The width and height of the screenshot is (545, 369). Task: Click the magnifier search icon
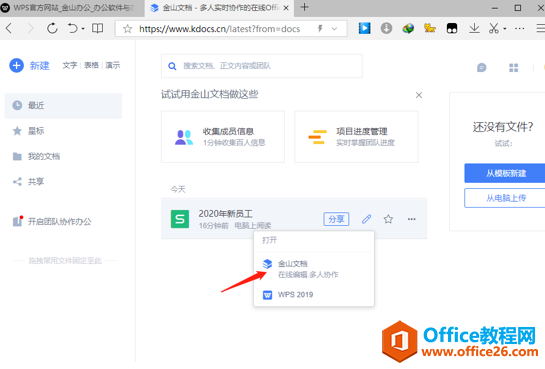coord(172,66)
